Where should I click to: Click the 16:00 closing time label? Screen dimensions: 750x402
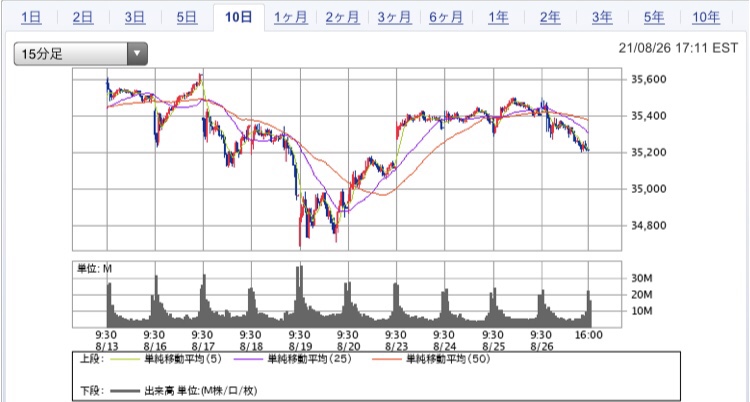[589, 335]
